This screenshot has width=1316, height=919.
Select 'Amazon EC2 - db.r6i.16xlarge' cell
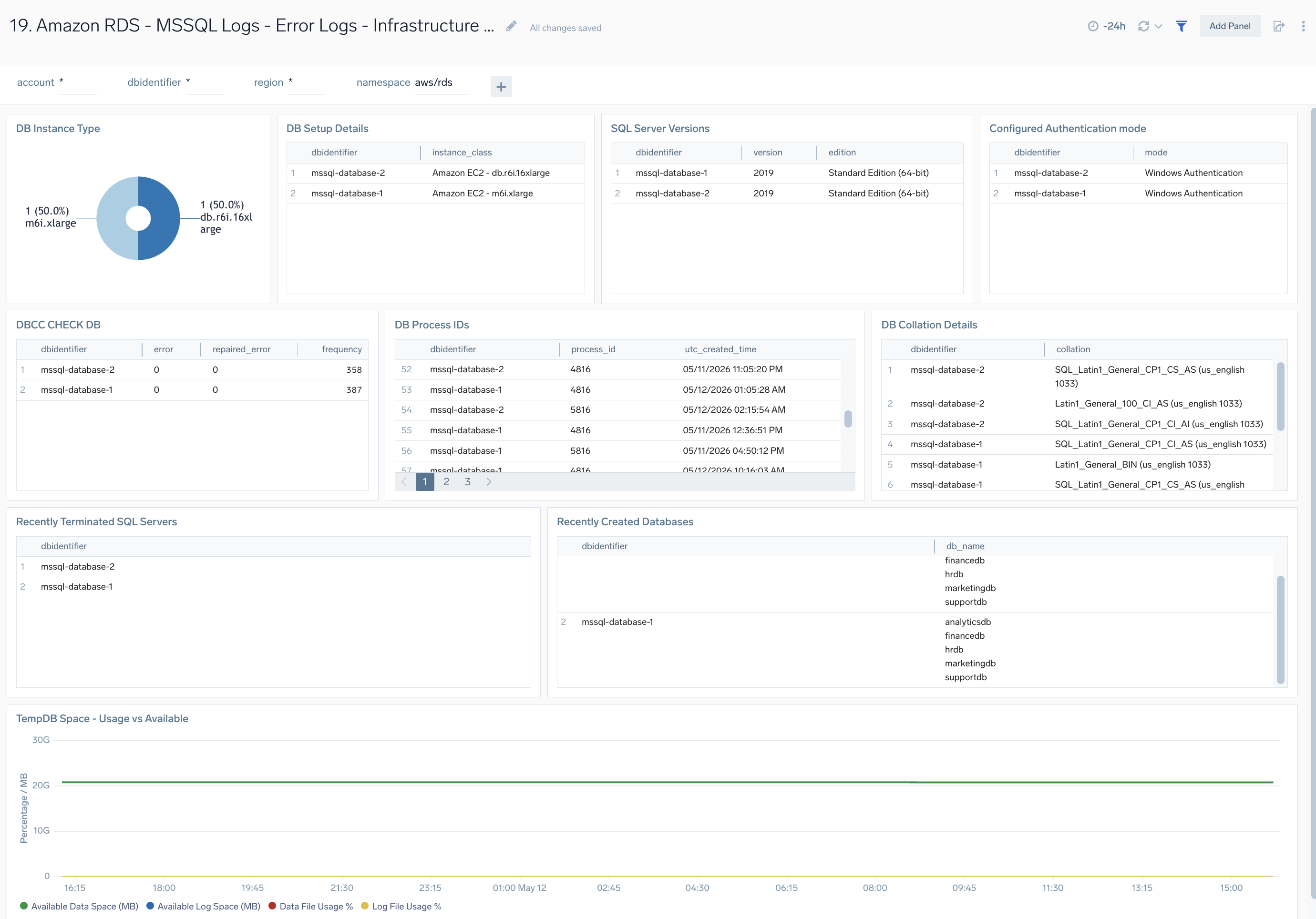click(x=491, y=173)
